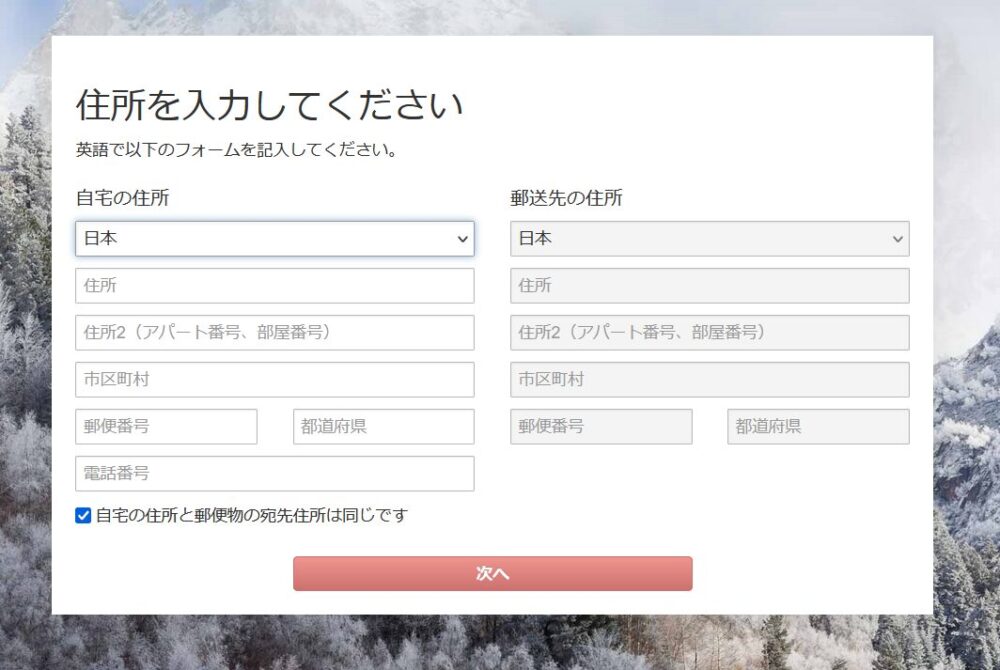Image resolution: width=1000 pixels, height=670 pixels.
Task: Click the mailing address 郵便番号 field
Action: (x=601, y=427)
